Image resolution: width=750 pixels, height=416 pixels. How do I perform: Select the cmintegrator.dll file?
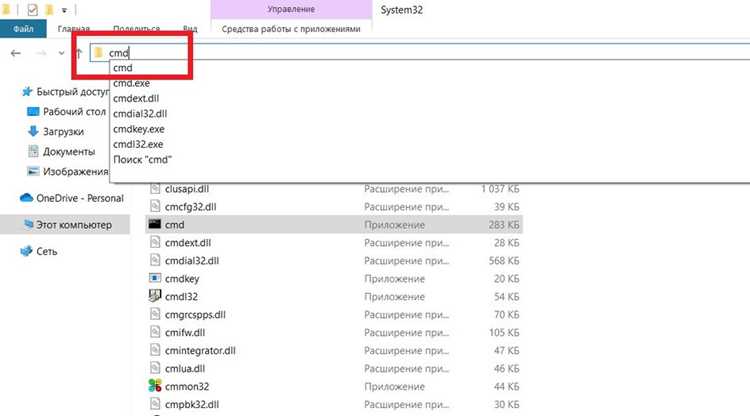click(x=200, y=351)
